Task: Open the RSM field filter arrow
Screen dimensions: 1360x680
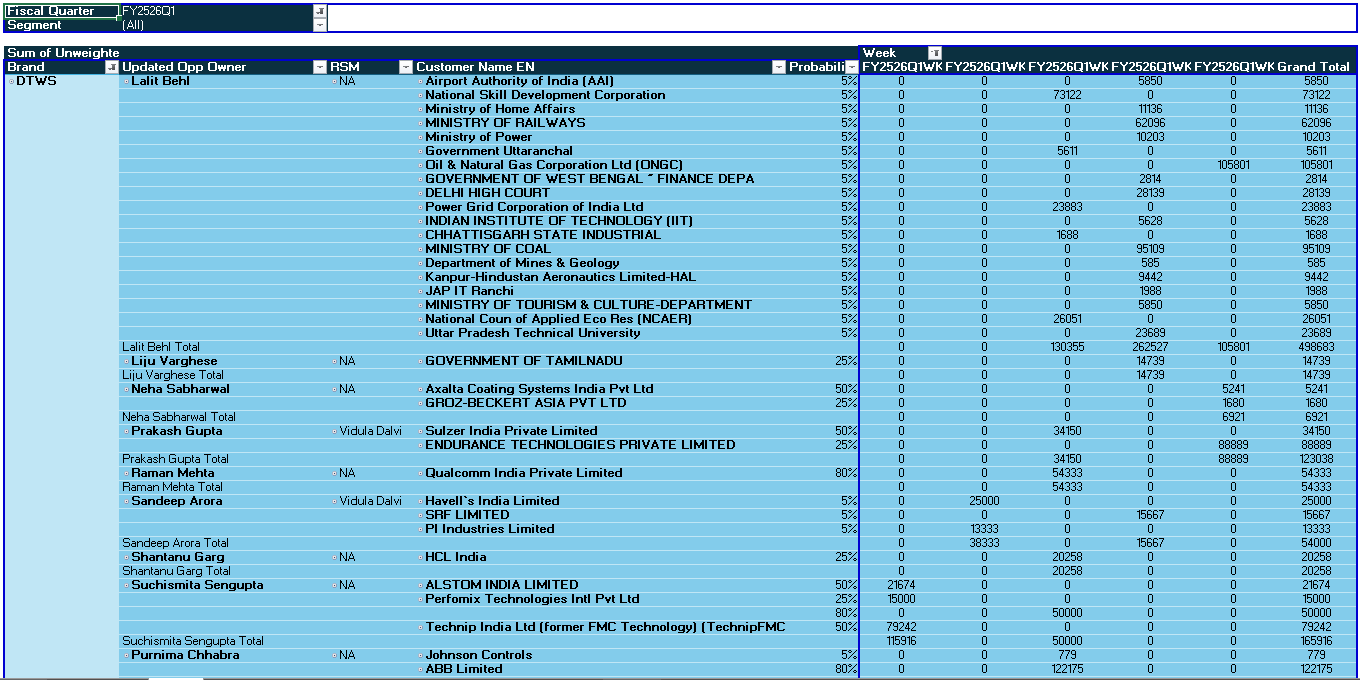Action: (x=405, y=66)
